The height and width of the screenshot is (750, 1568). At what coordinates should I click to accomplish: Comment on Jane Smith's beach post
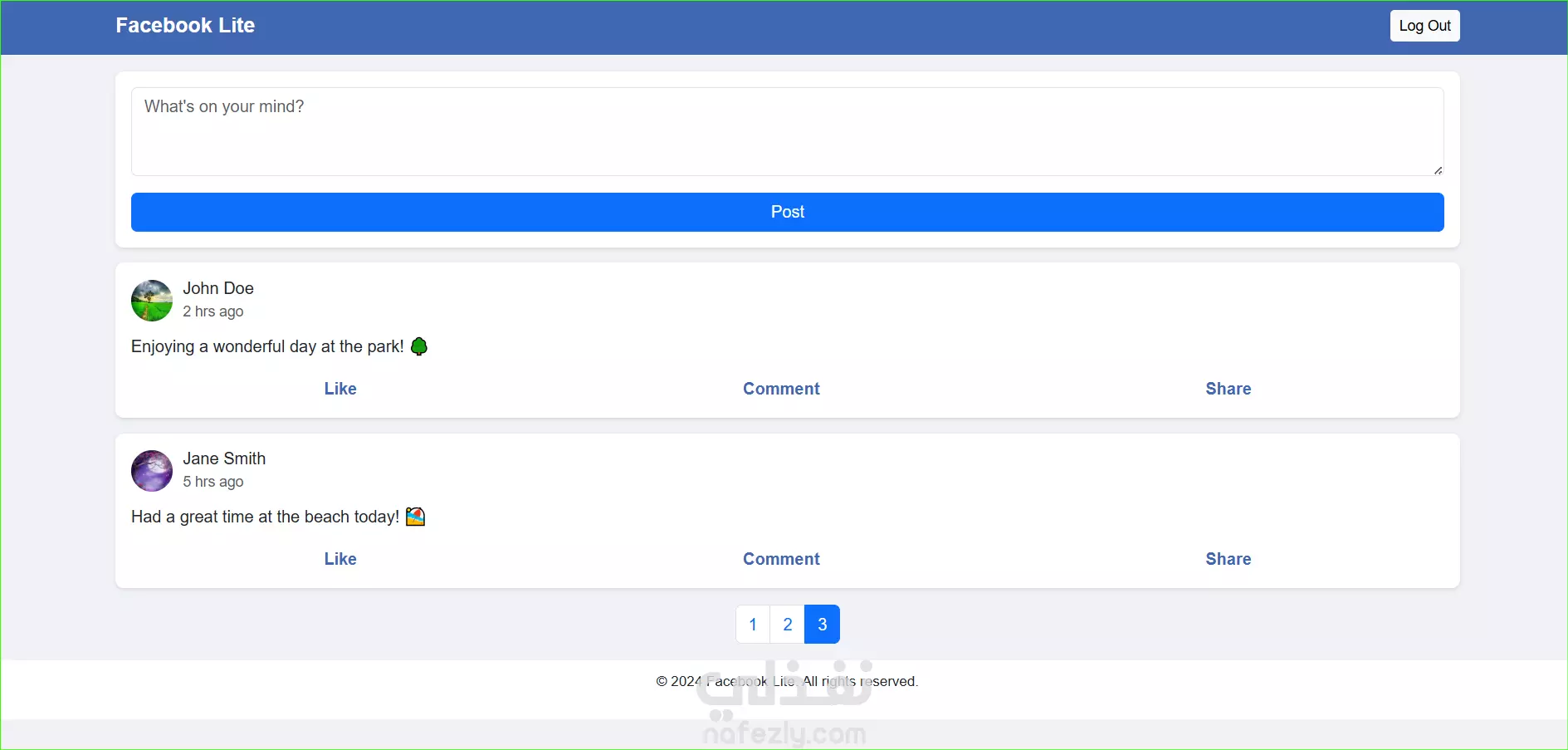tap(781, 559)
